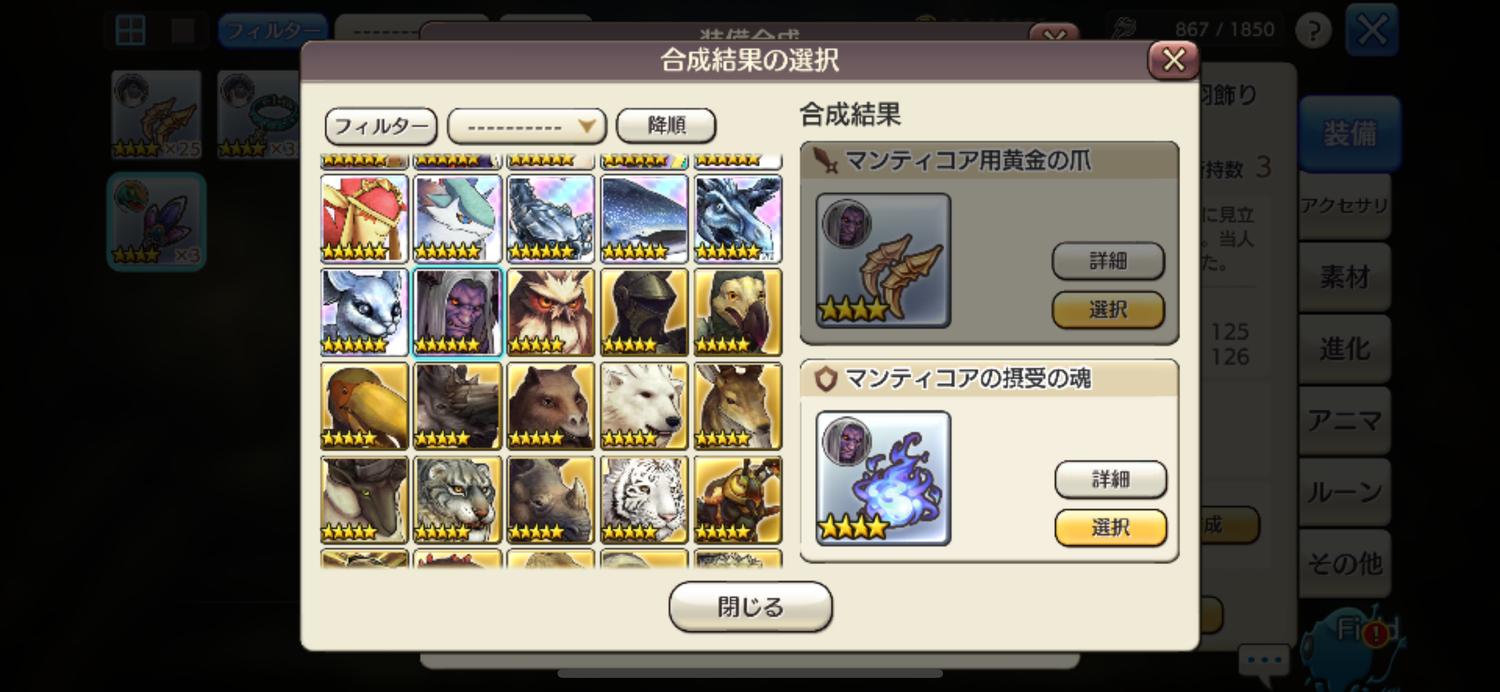The width and height of the screenshot is (1500, 692).
Task: Click 選択 for マンティコアの摂受の魂
Action: [1111, 528]
